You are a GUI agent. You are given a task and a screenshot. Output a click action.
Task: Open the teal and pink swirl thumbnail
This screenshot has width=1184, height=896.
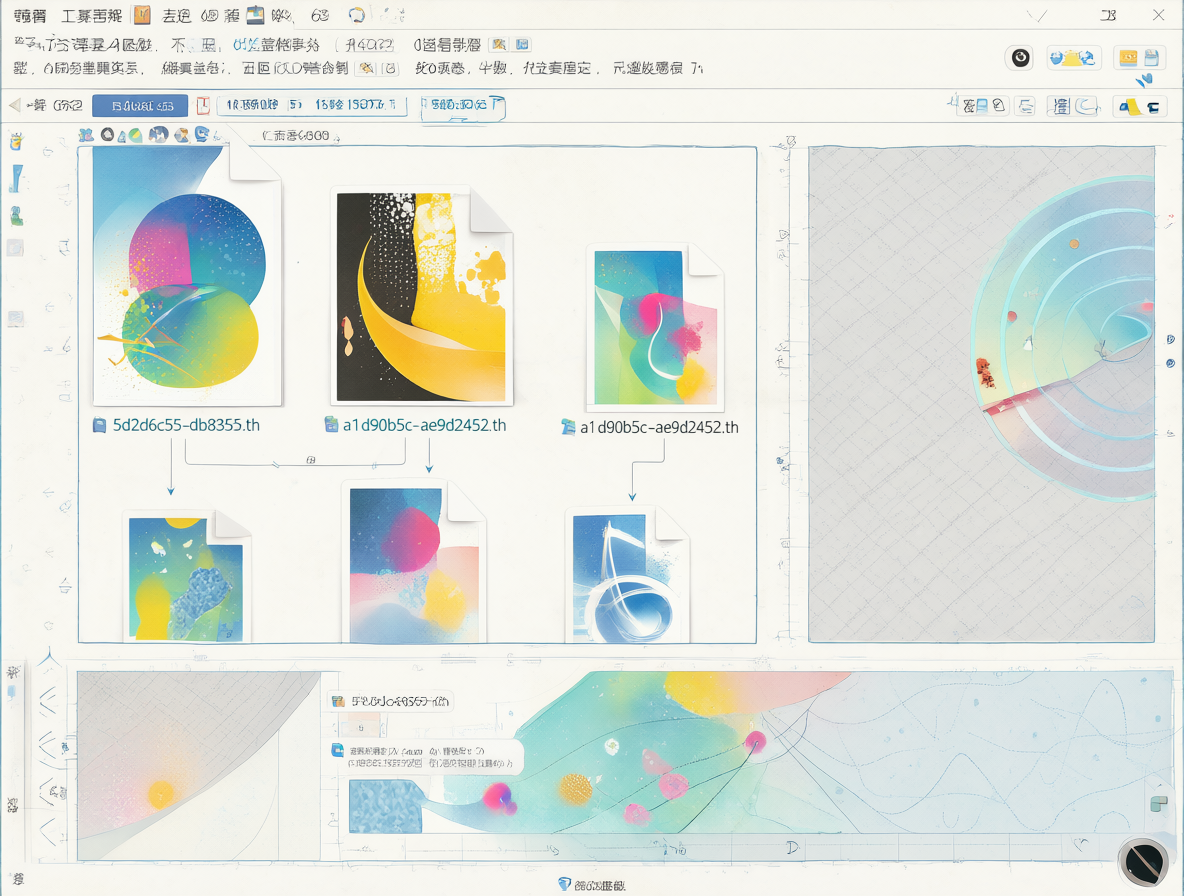click(655, 327)
